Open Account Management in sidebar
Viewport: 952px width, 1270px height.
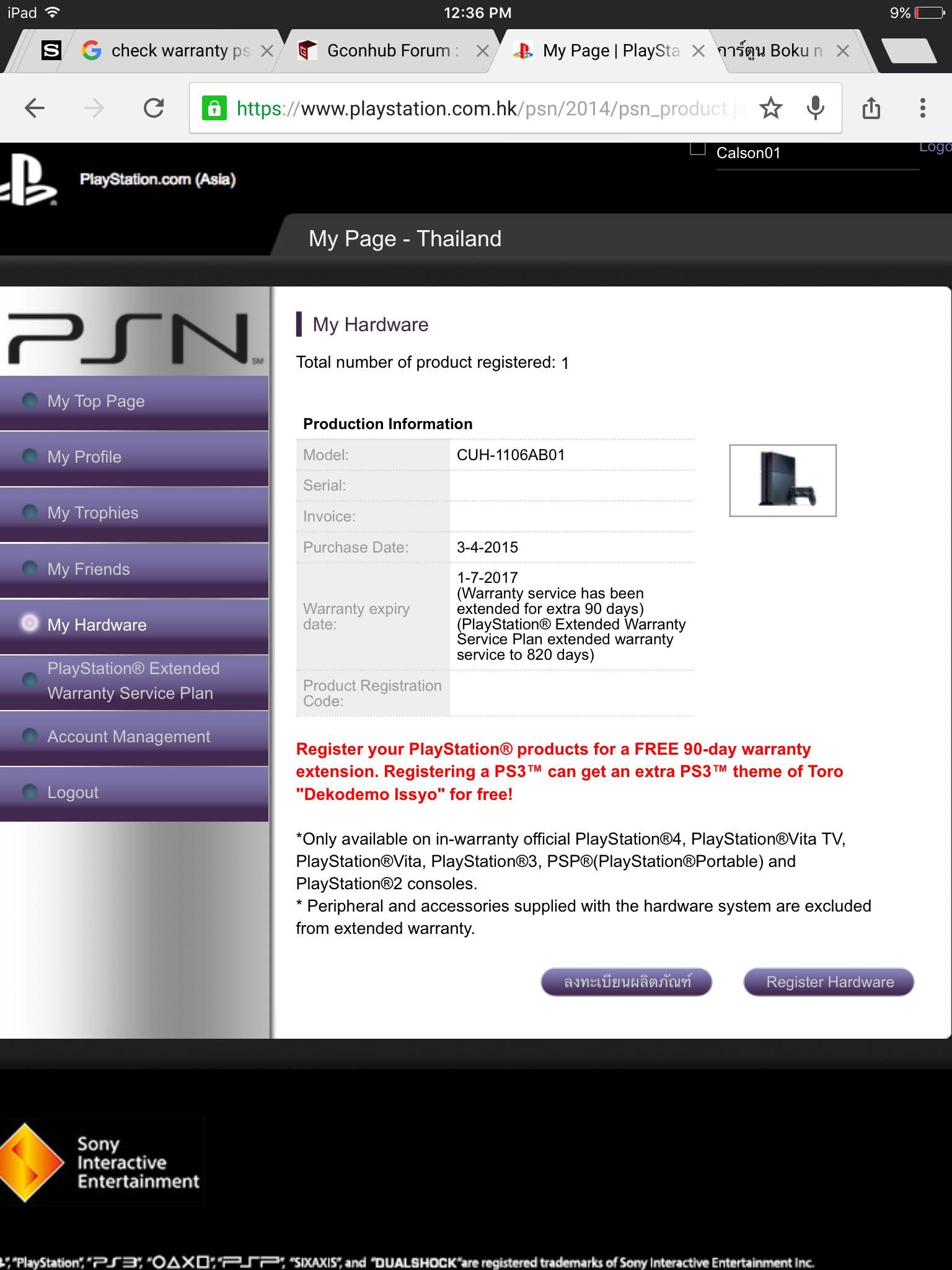134,737
